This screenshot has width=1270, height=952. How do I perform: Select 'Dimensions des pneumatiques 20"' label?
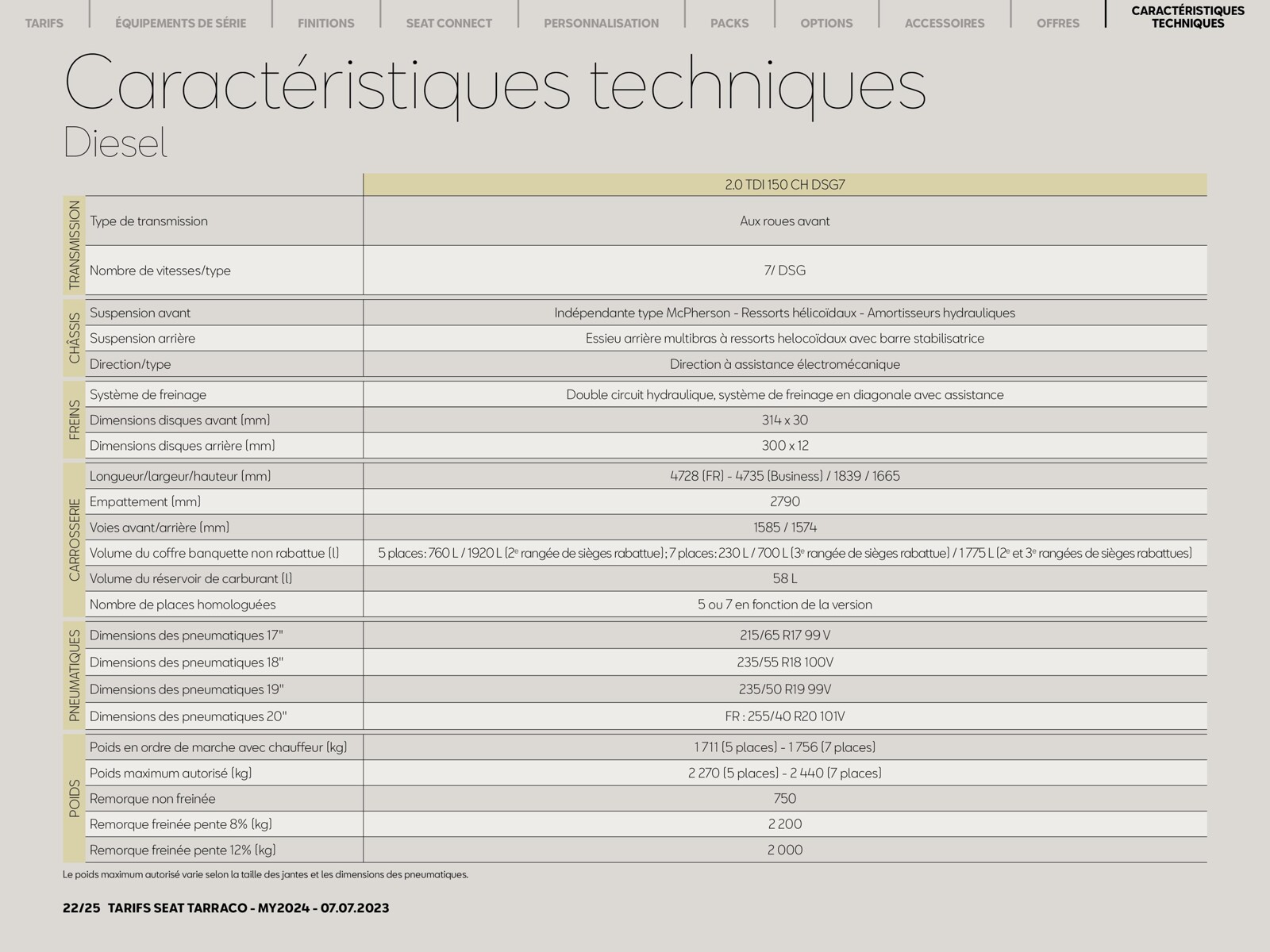(x=188, y=716)
